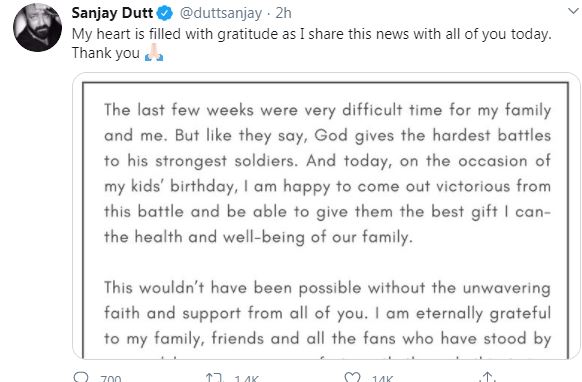The width and height of the screenshot is (582, 382).
Task: Click 'the health and well-being' line in image
Action: 258,237
